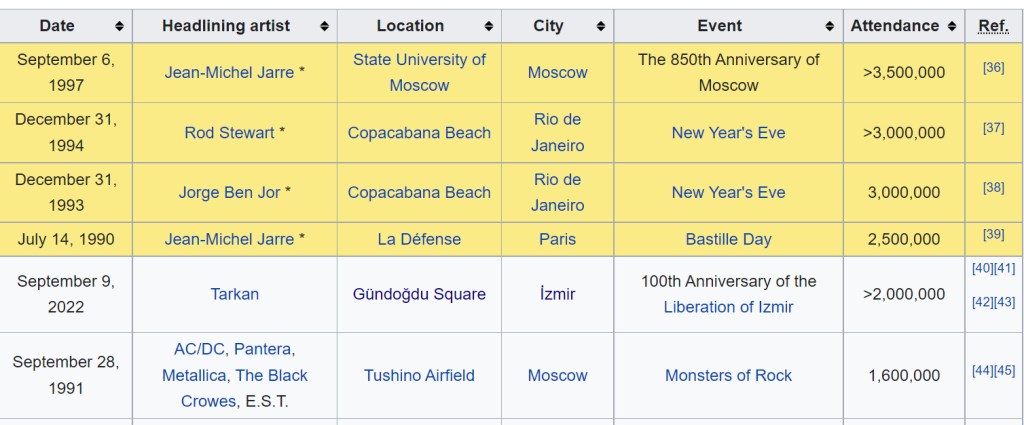Open State University of Moscow link
The width and height of the screenshot is (1024, 425).
tap(419, 72)
